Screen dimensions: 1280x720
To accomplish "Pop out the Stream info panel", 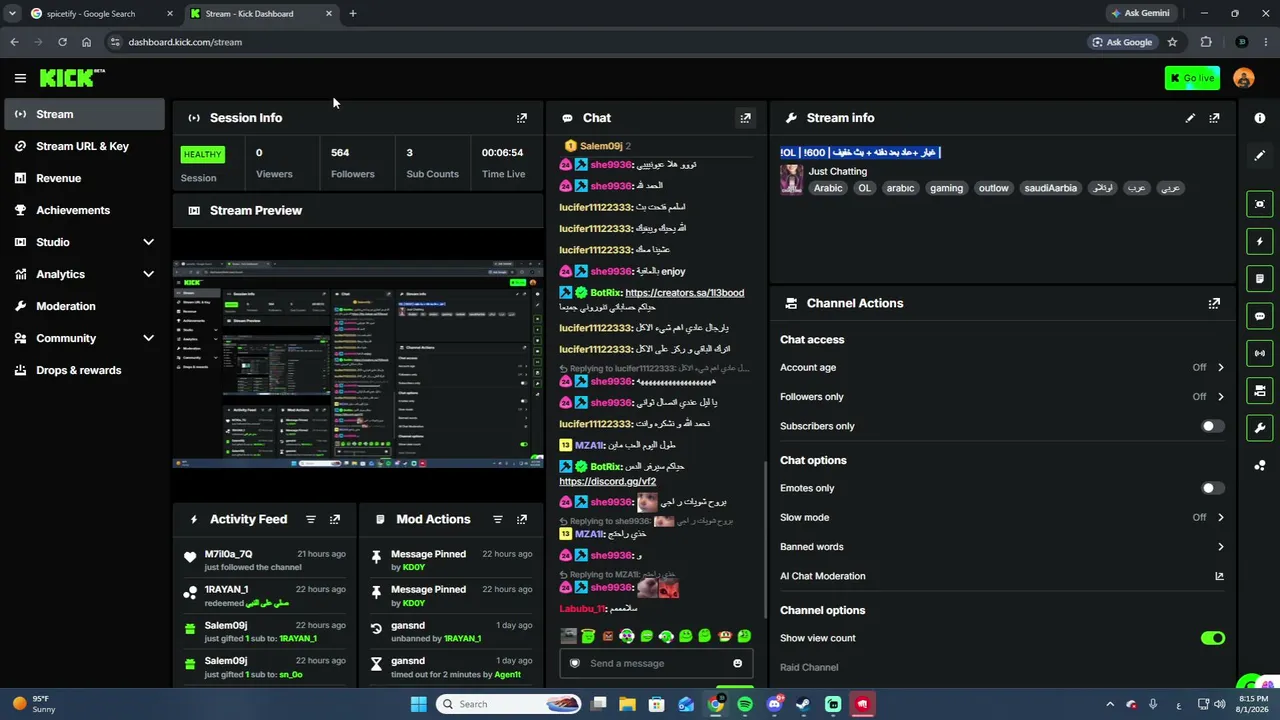I will pyautogui.click(x=1214, y=118).
